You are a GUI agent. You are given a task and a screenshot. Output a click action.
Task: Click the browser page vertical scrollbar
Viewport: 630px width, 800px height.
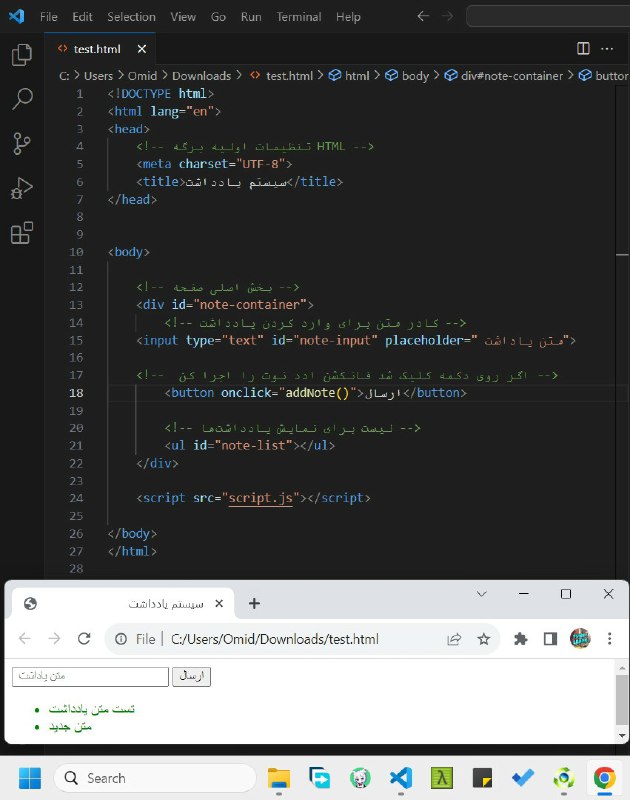[622, 700]
